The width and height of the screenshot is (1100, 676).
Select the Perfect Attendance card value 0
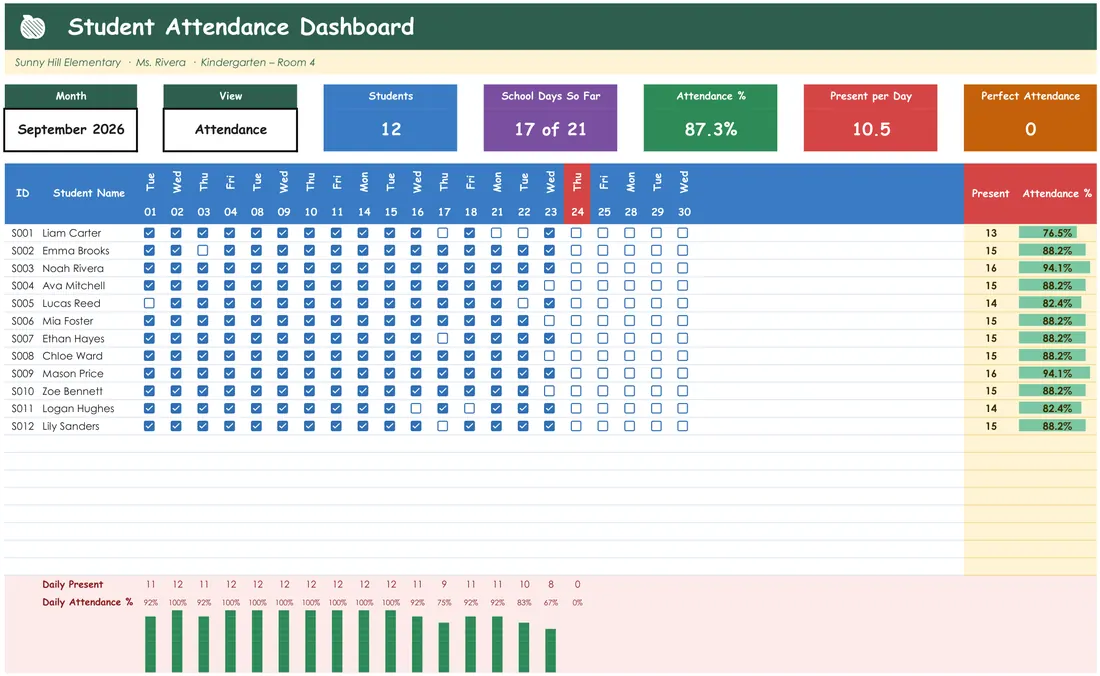click(x=1030, y=129)
